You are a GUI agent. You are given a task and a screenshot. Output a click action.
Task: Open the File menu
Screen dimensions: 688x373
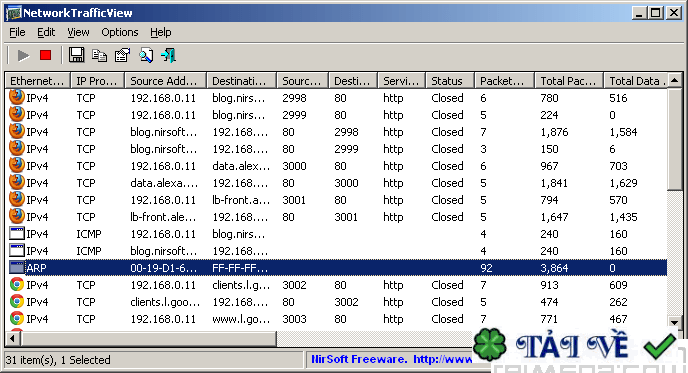coord(17,32)
